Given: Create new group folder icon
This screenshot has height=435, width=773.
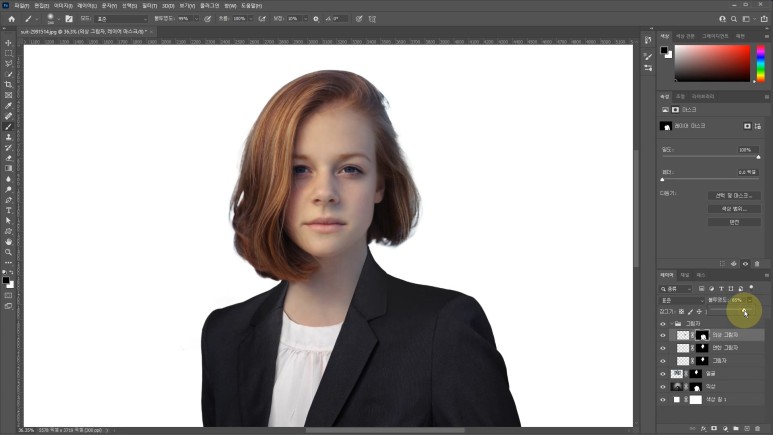Looking at the screenshot, I should 736,429.
